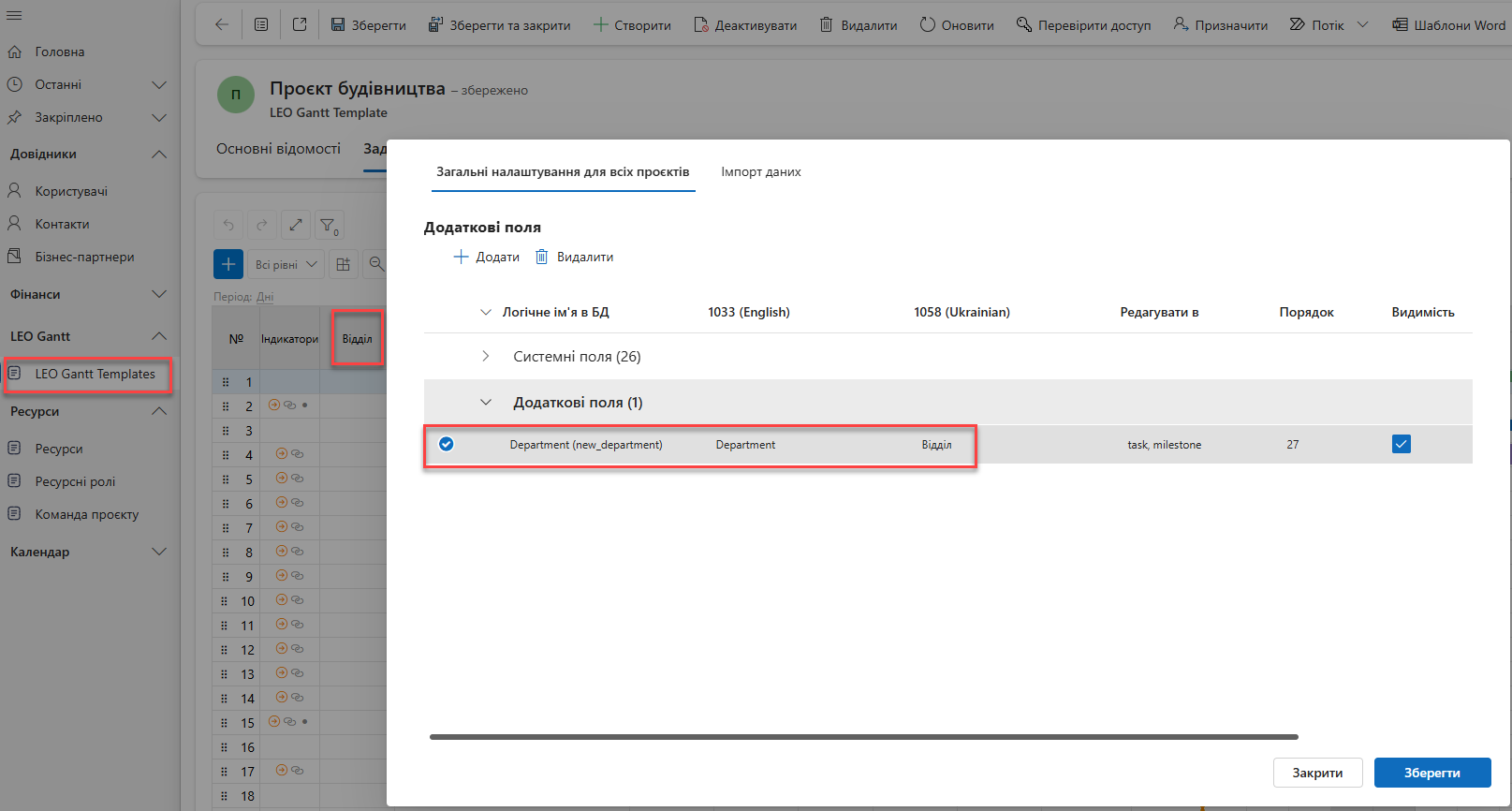Choose Зберегти та закрити
Viewport: 1512px width, 811px height.
(x=499, y=25)
